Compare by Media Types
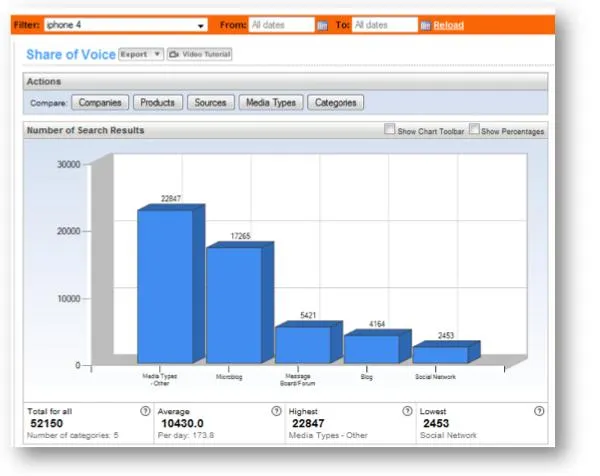This screenshot has height=476, width=600. coord(271,103)
